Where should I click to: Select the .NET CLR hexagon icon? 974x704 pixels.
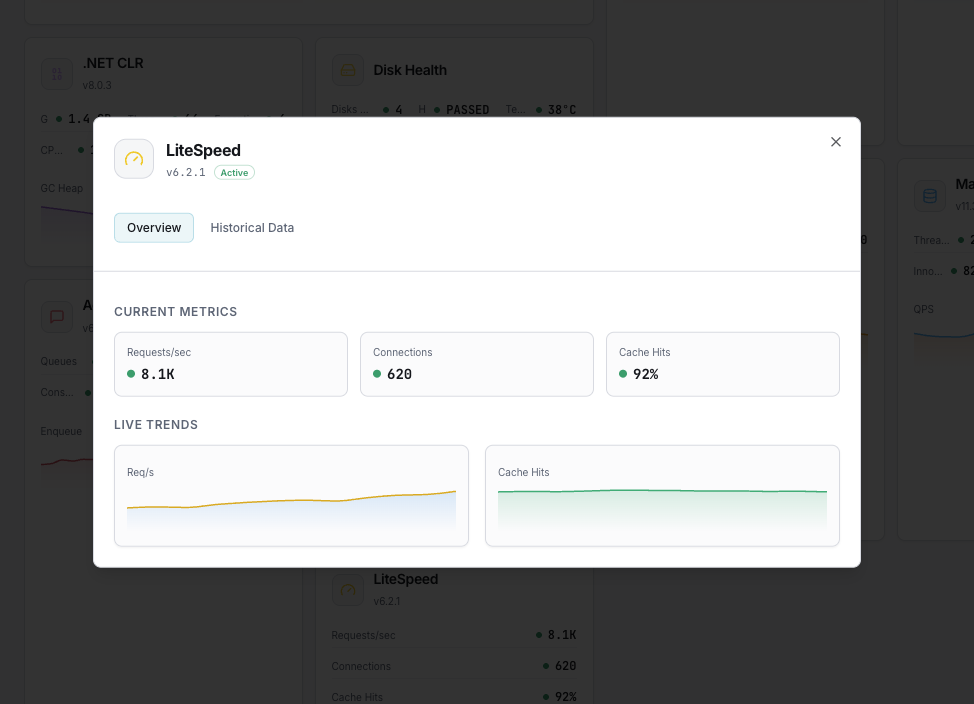[x=56, y=74]
